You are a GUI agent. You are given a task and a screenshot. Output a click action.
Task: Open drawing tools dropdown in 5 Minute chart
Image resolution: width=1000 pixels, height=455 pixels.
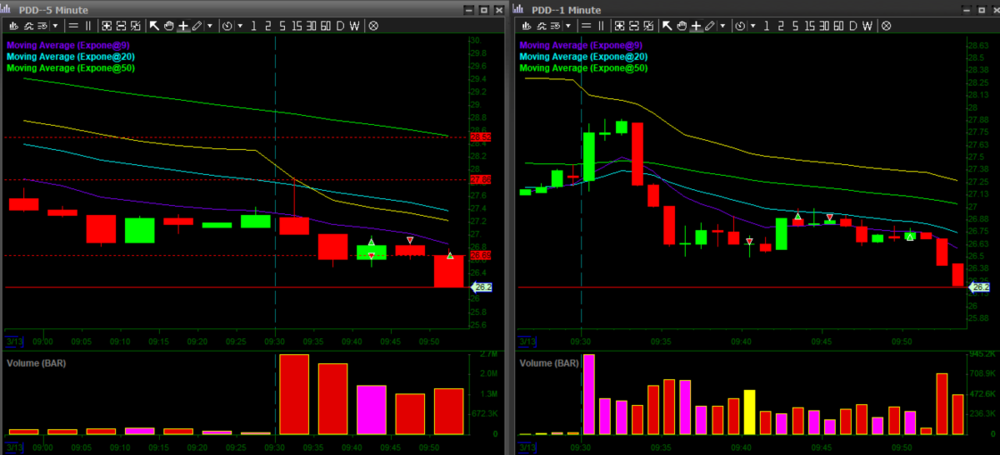209,25
